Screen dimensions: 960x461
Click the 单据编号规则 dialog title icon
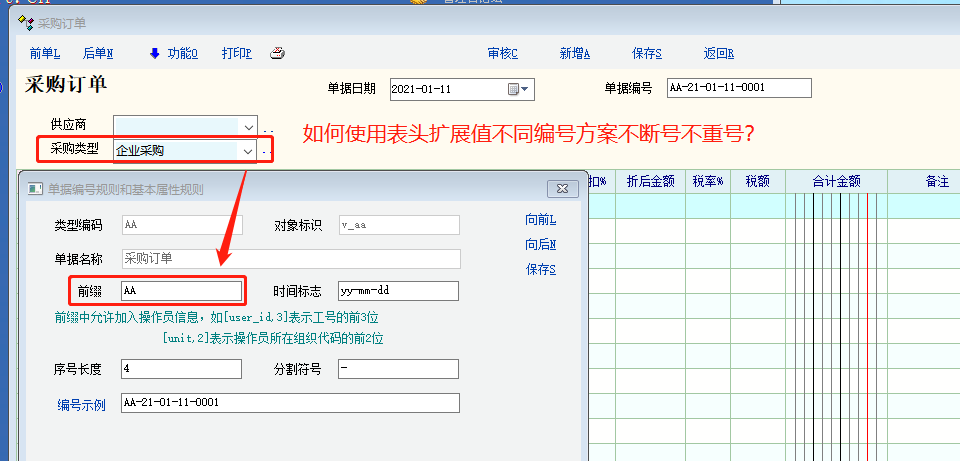point(34,189)
